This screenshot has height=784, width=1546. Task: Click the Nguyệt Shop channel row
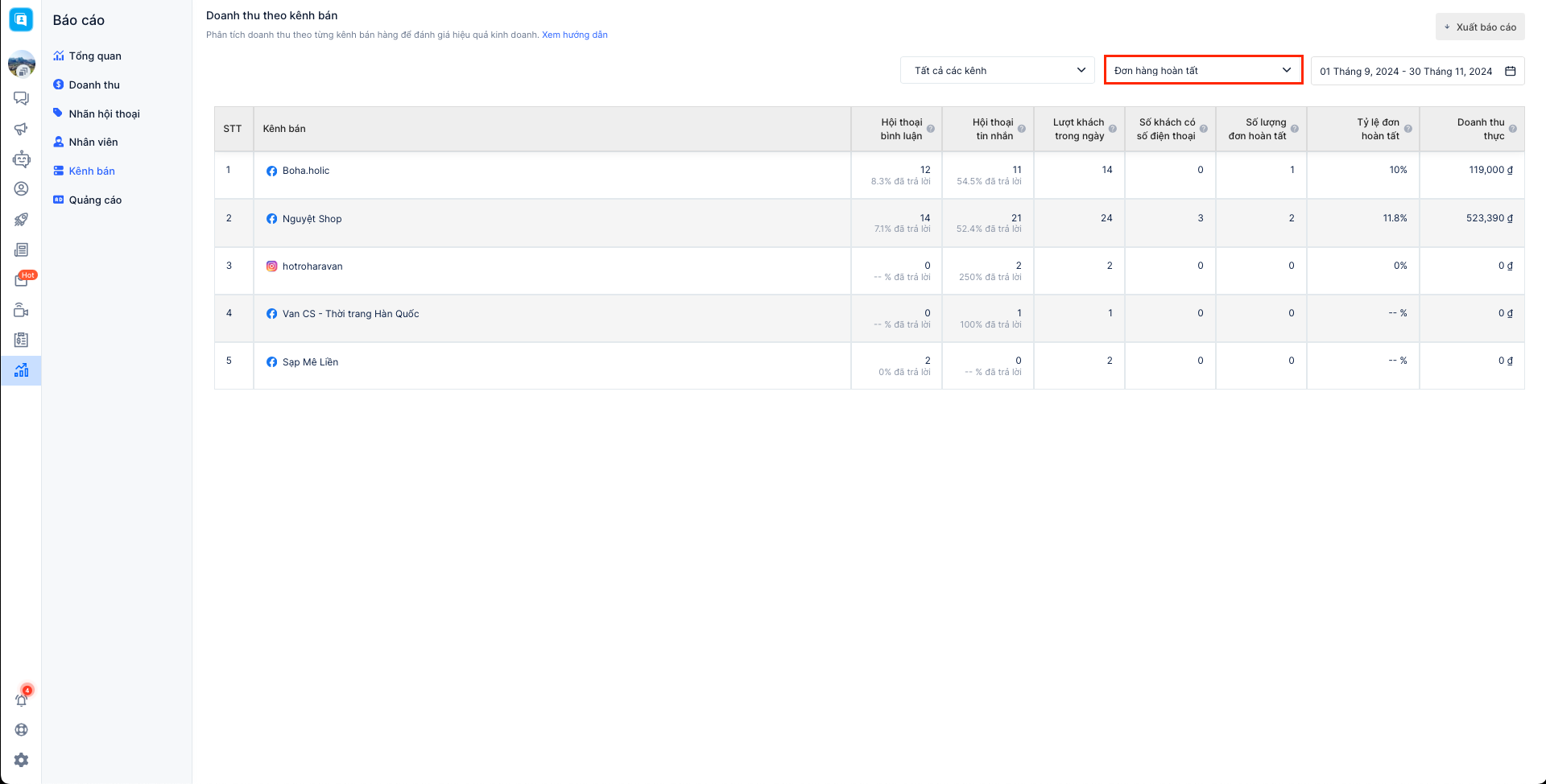(312, 219)
